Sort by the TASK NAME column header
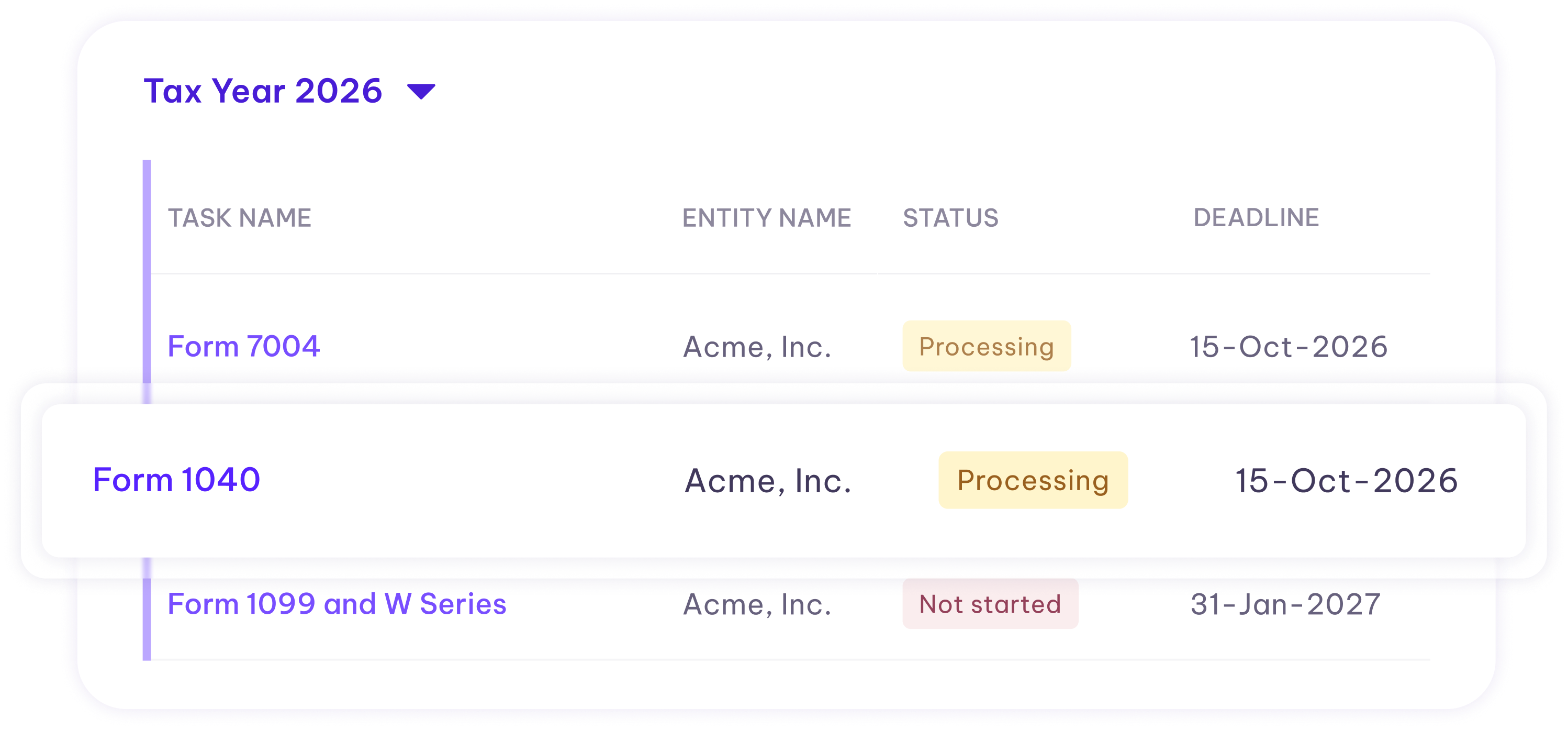Screen dimensions: 1568x730 coord(240,218)
